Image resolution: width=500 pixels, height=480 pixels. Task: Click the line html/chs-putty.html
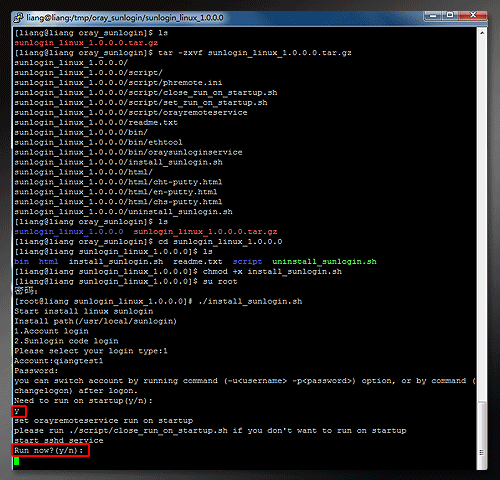[x=118, y=202]
